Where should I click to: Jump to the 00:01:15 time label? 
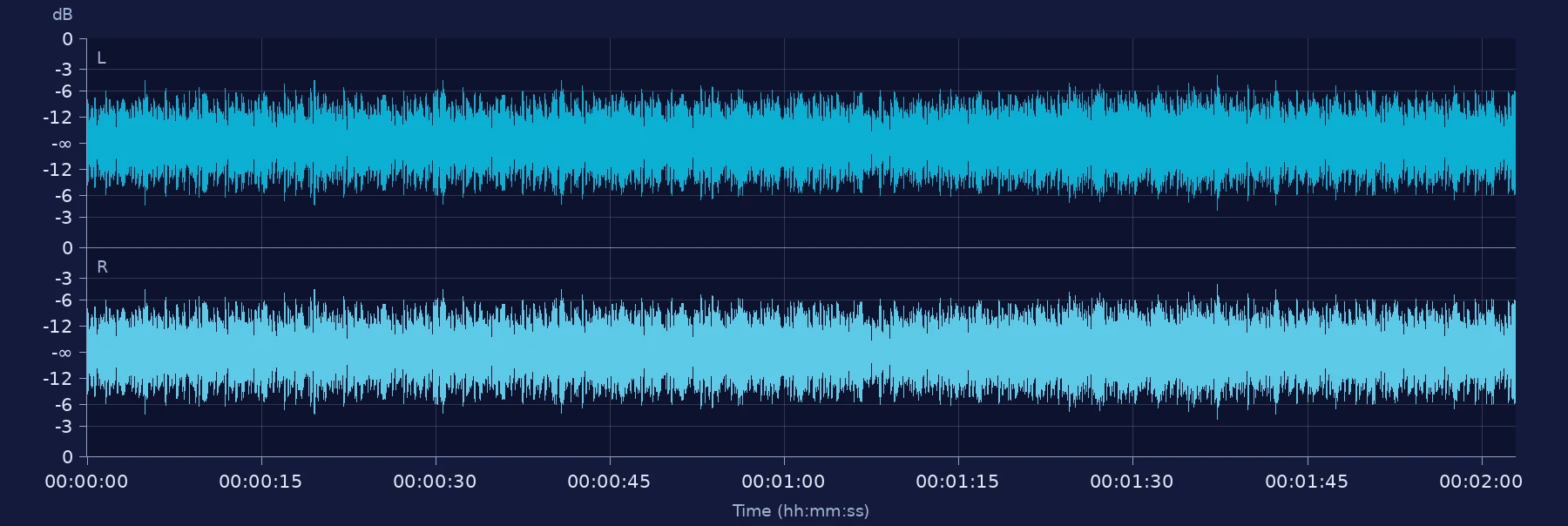pyautogui.click(x=957, y=482)
